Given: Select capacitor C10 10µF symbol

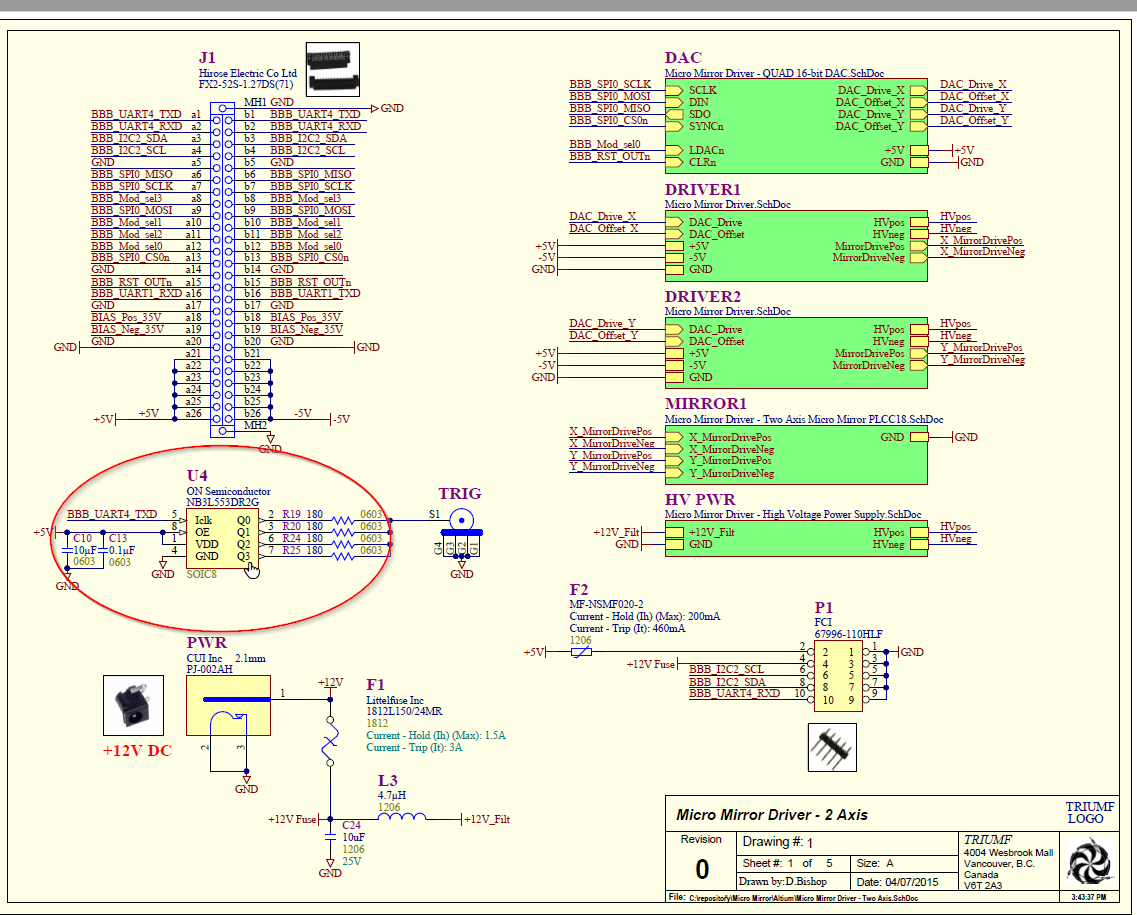Looking at the screenshot, I should coord(67,550).
